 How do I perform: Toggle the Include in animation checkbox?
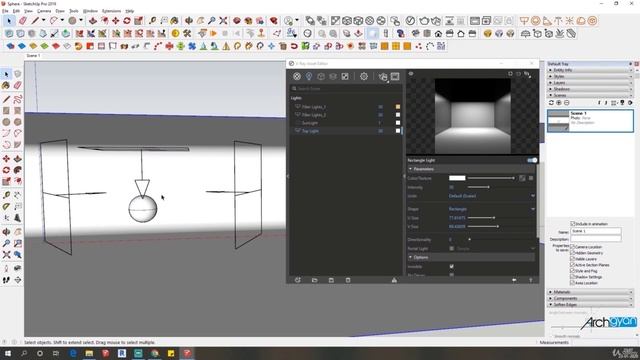[573, 224]
